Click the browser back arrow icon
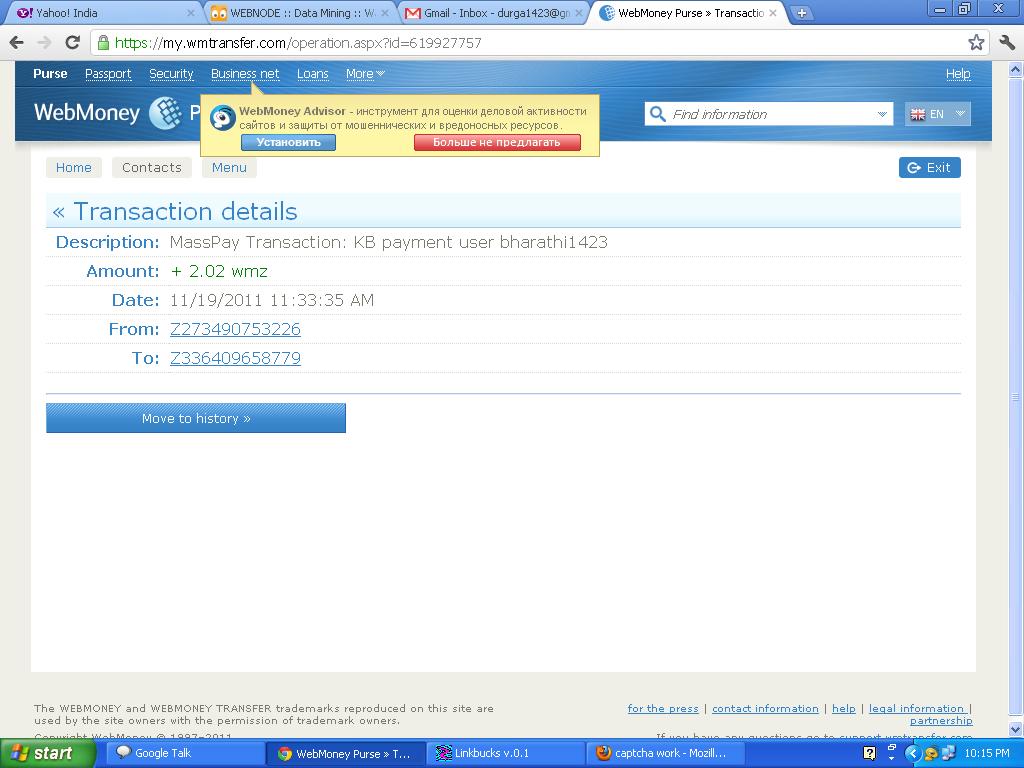 (x=16, y=43)
